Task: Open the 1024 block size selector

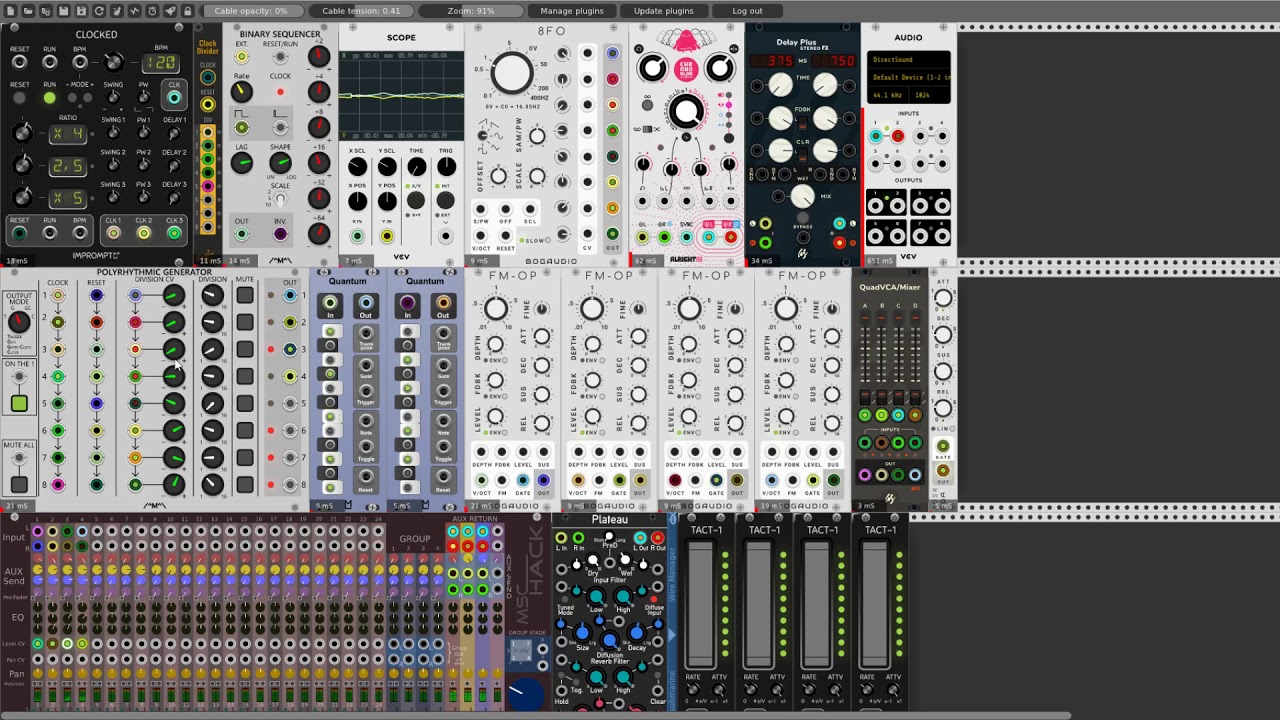Action: (x=929, y=95)
